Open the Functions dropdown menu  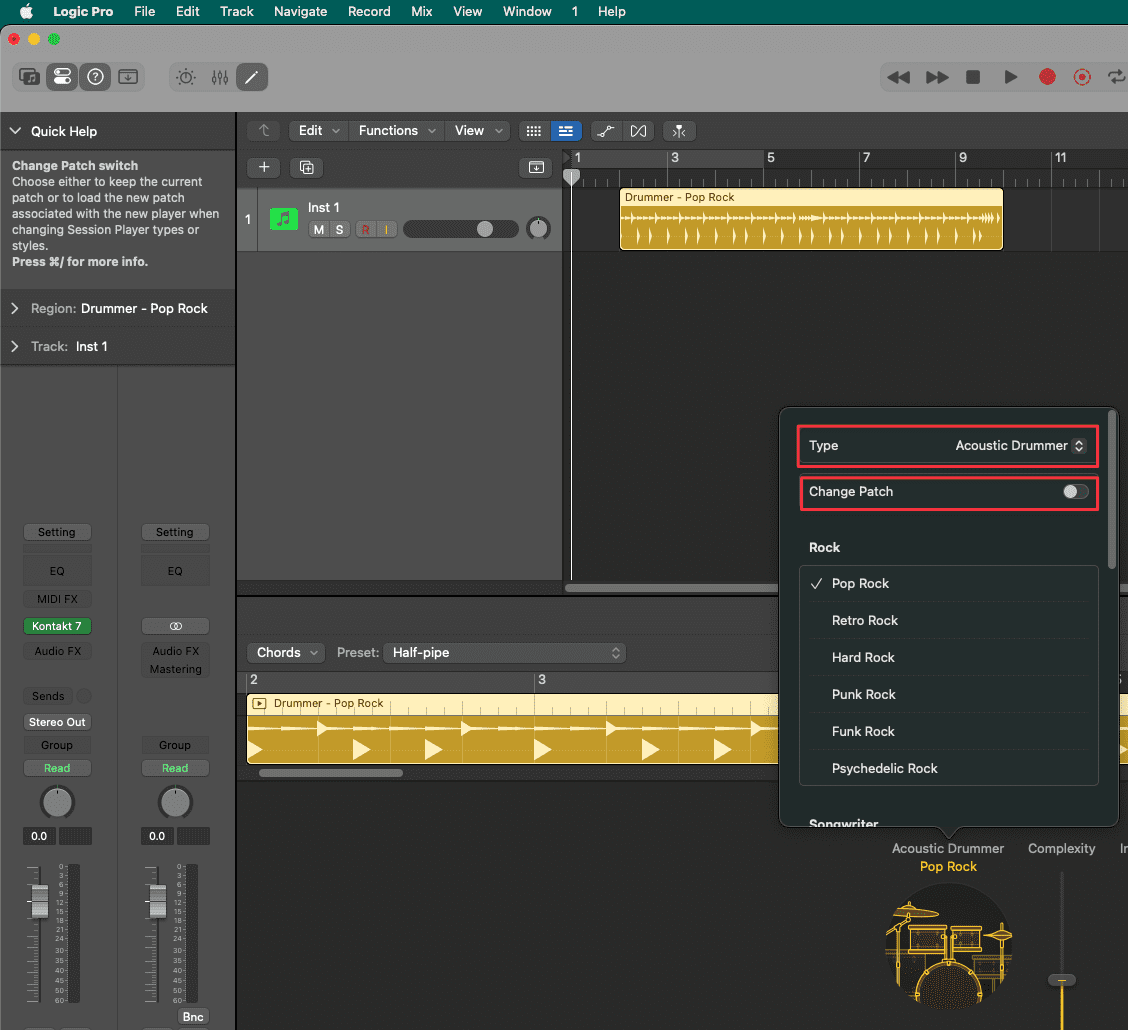[x=397, y=131]
